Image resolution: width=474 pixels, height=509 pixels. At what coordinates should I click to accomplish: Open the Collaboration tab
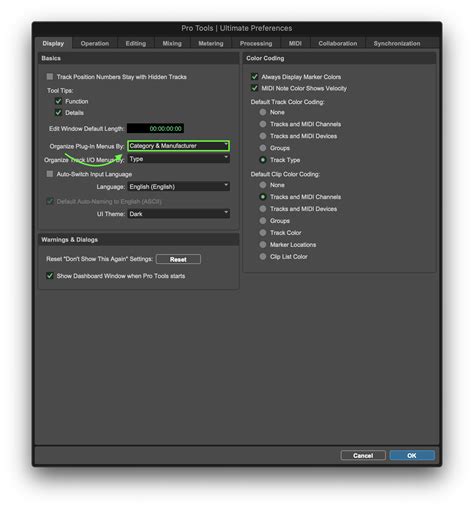coord(337,43)
